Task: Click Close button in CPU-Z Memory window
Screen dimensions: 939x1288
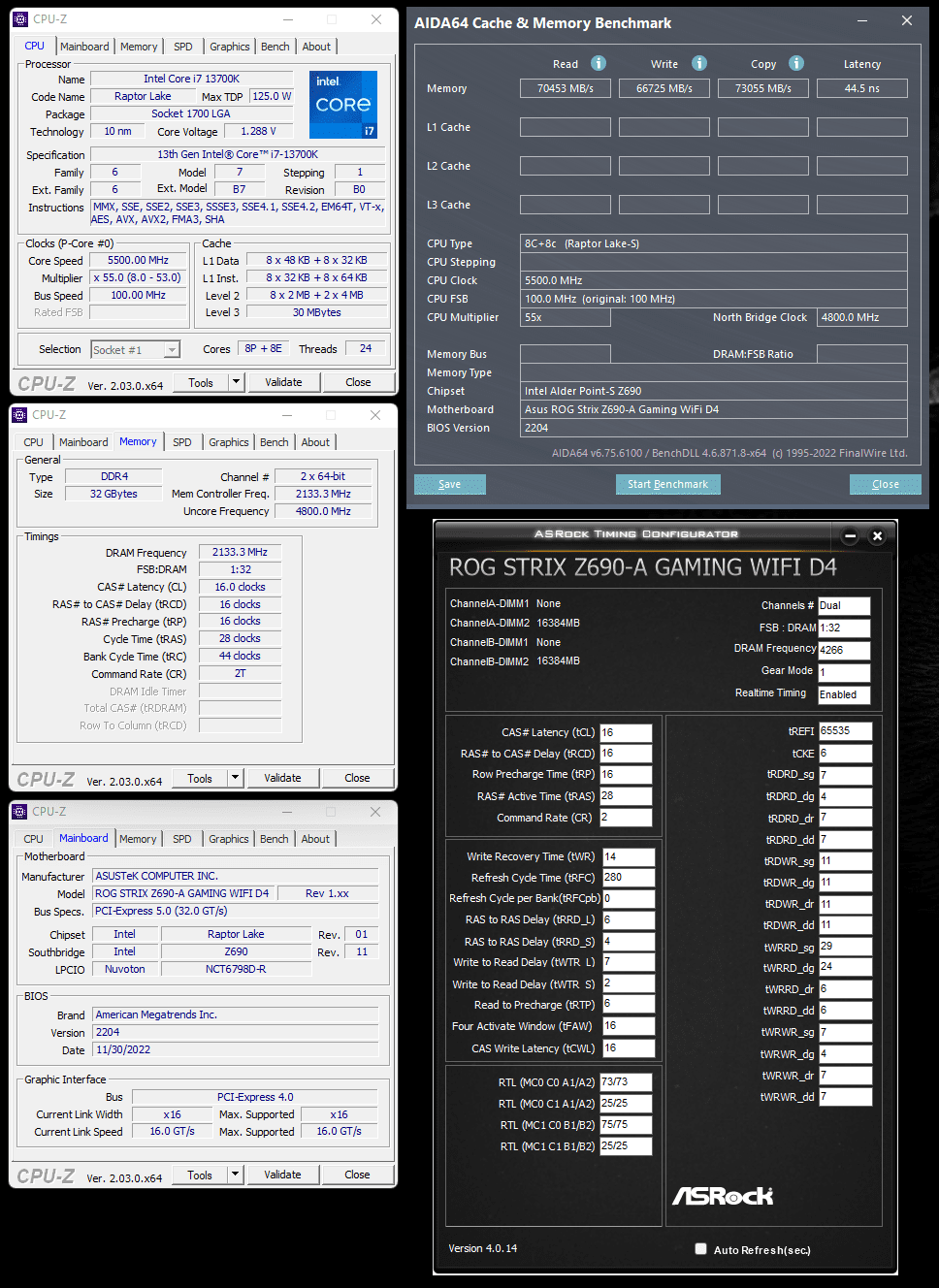Action: point(357,778)
